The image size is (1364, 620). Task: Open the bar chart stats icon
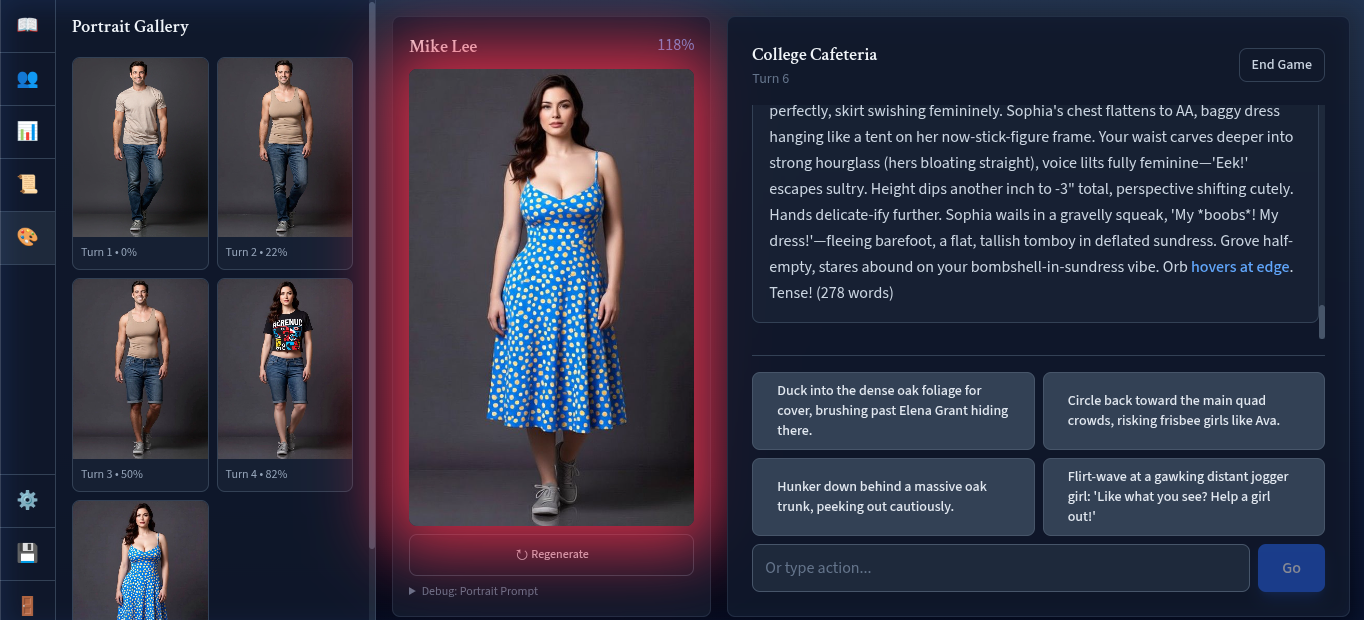click(27, 131)
